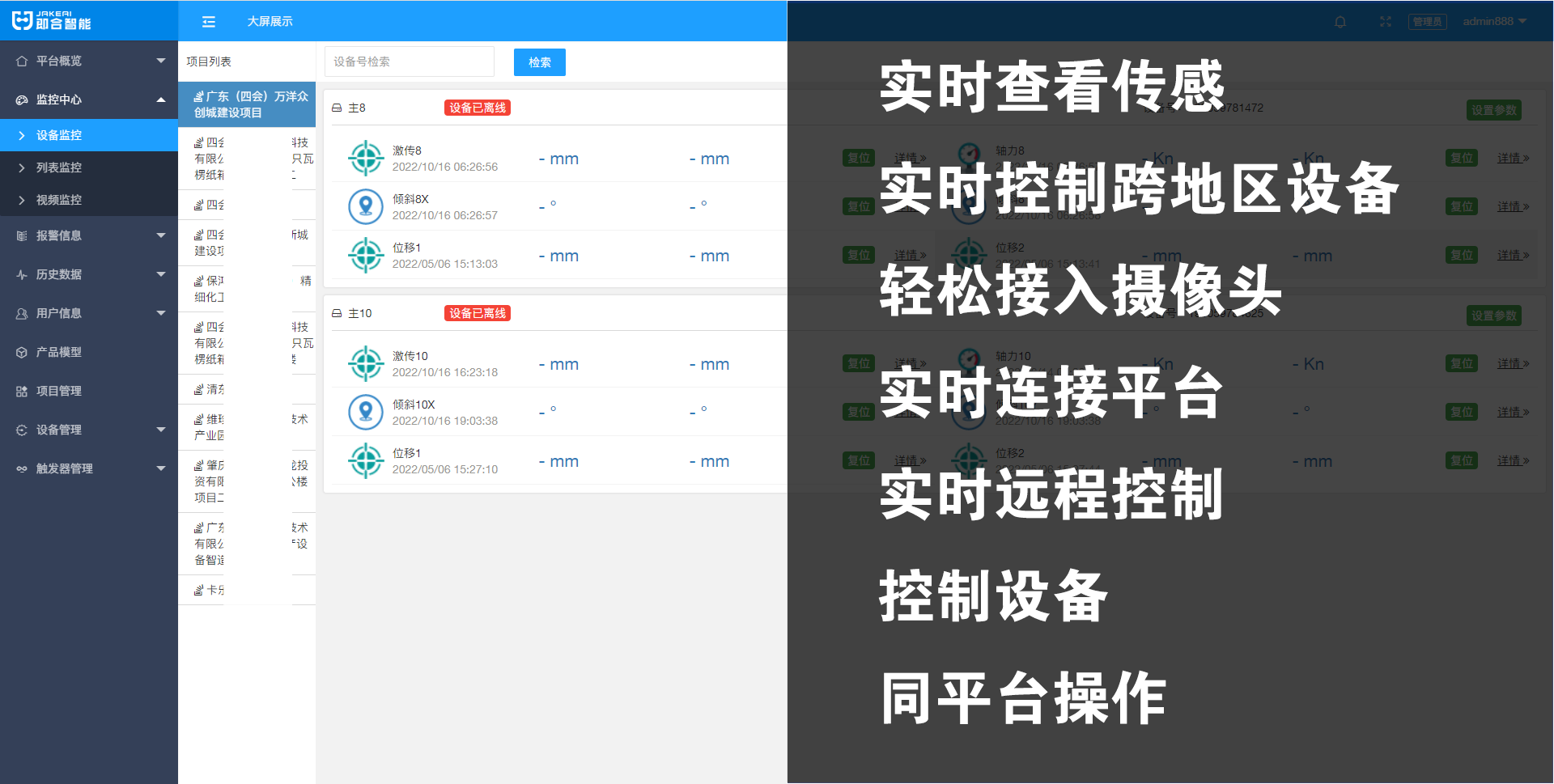This screenshot has height=784, width=1554.
Task: Switch to the 大屏展示 tab
Action: pyautogui.click(x=270, y=22)
